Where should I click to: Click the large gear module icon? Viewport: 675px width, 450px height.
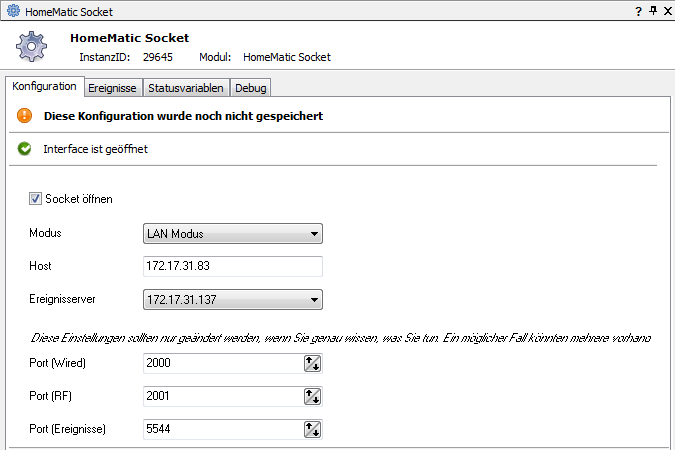click(x=33, y=47)
